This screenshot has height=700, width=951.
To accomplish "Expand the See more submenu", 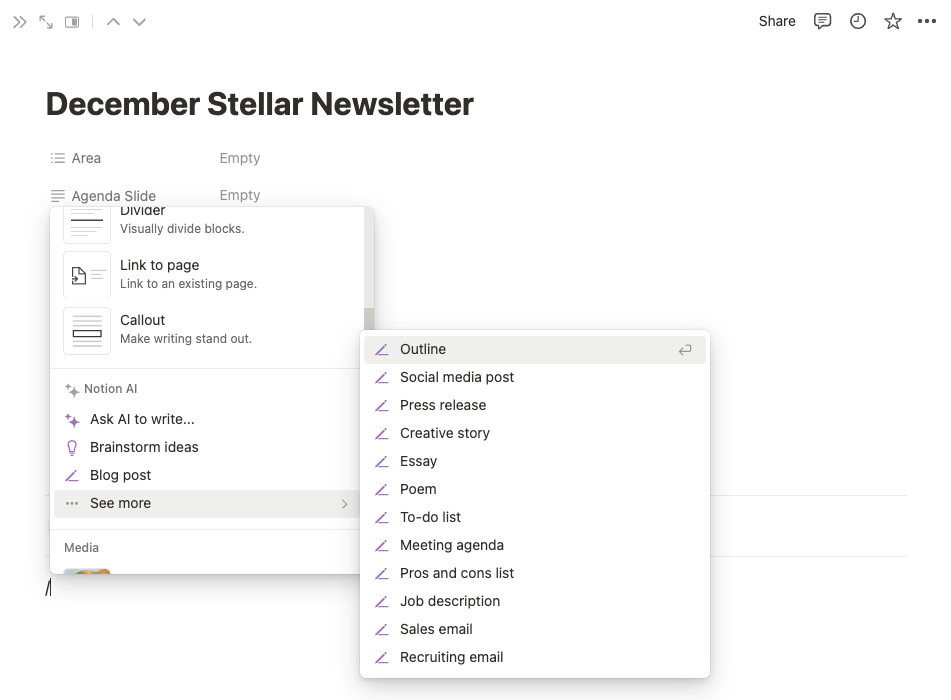I will click(207, 503).
